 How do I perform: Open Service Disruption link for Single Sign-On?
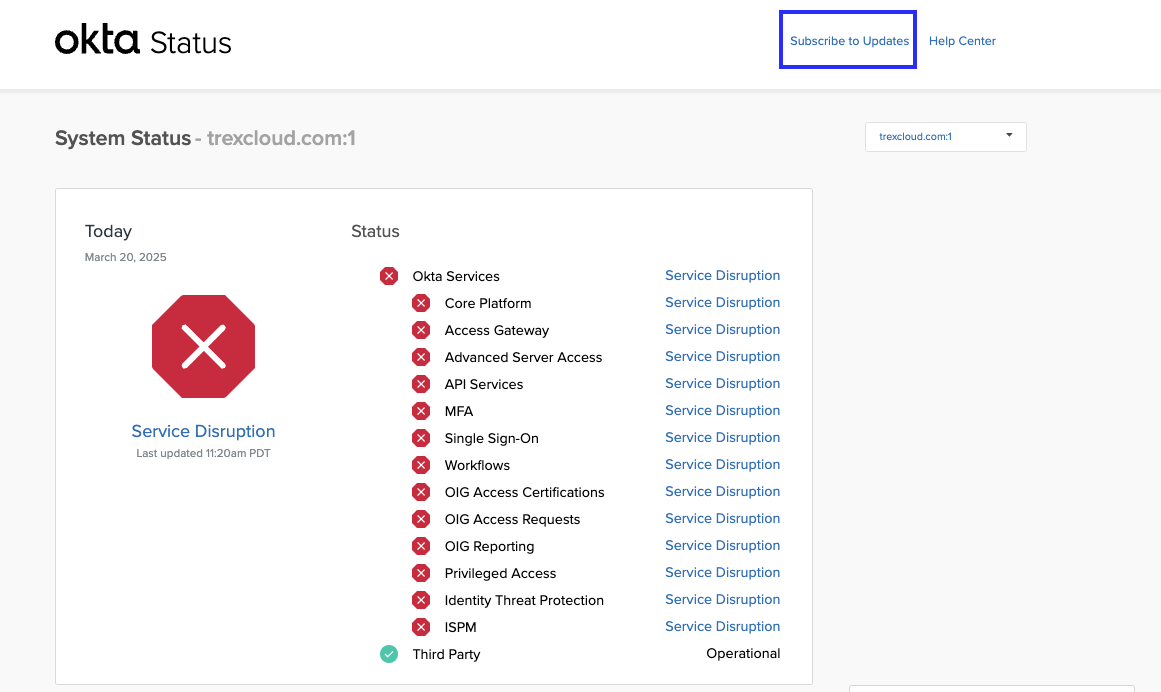point(723,437)
